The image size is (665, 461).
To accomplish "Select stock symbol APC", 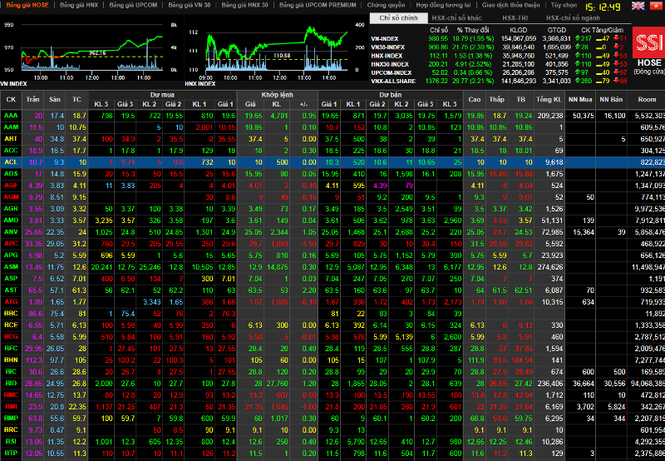I will click(11, 243).
